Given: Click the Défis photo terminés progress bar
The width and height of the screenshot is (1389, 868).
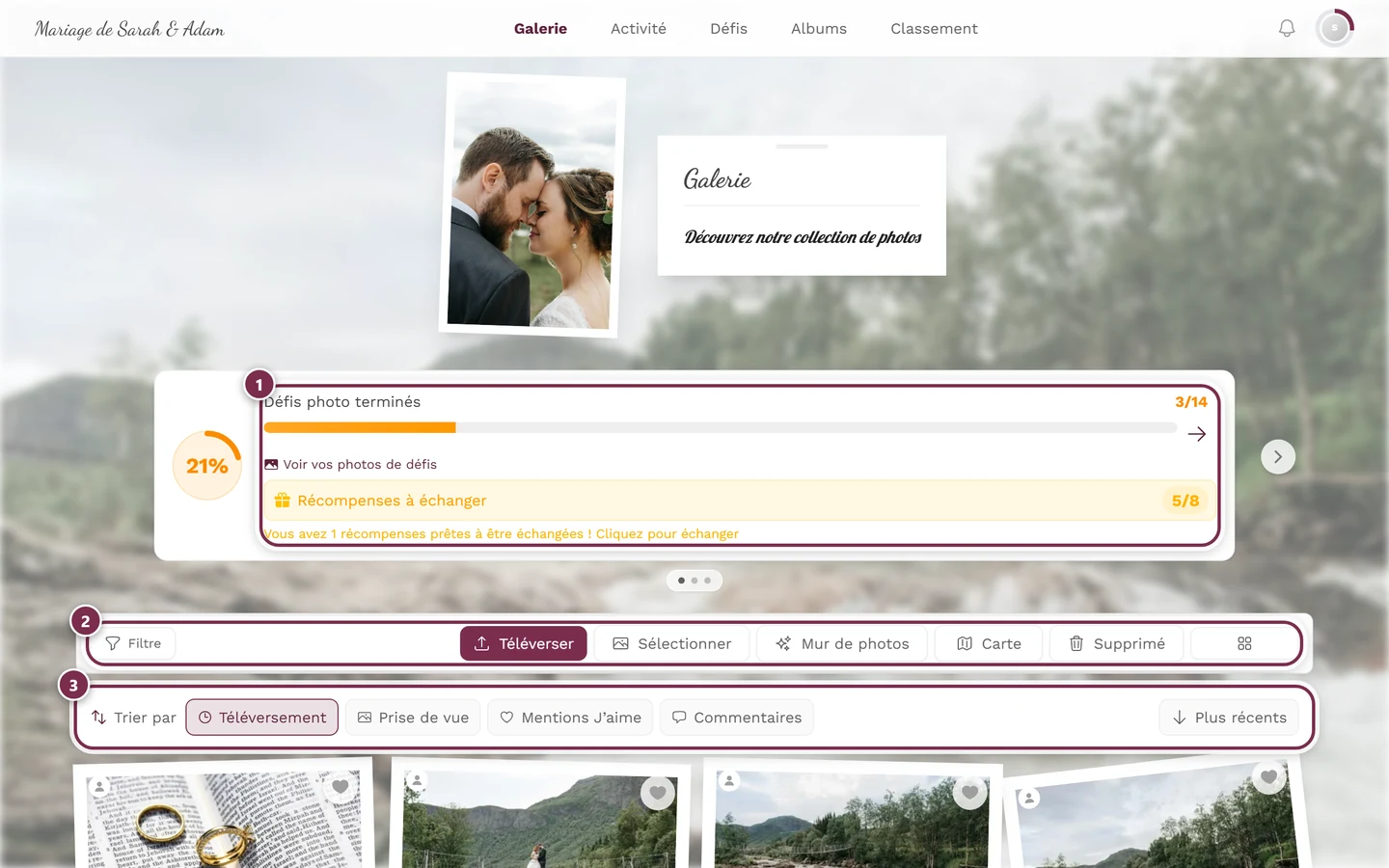Looking at the screenshot, I should point(721,427).
